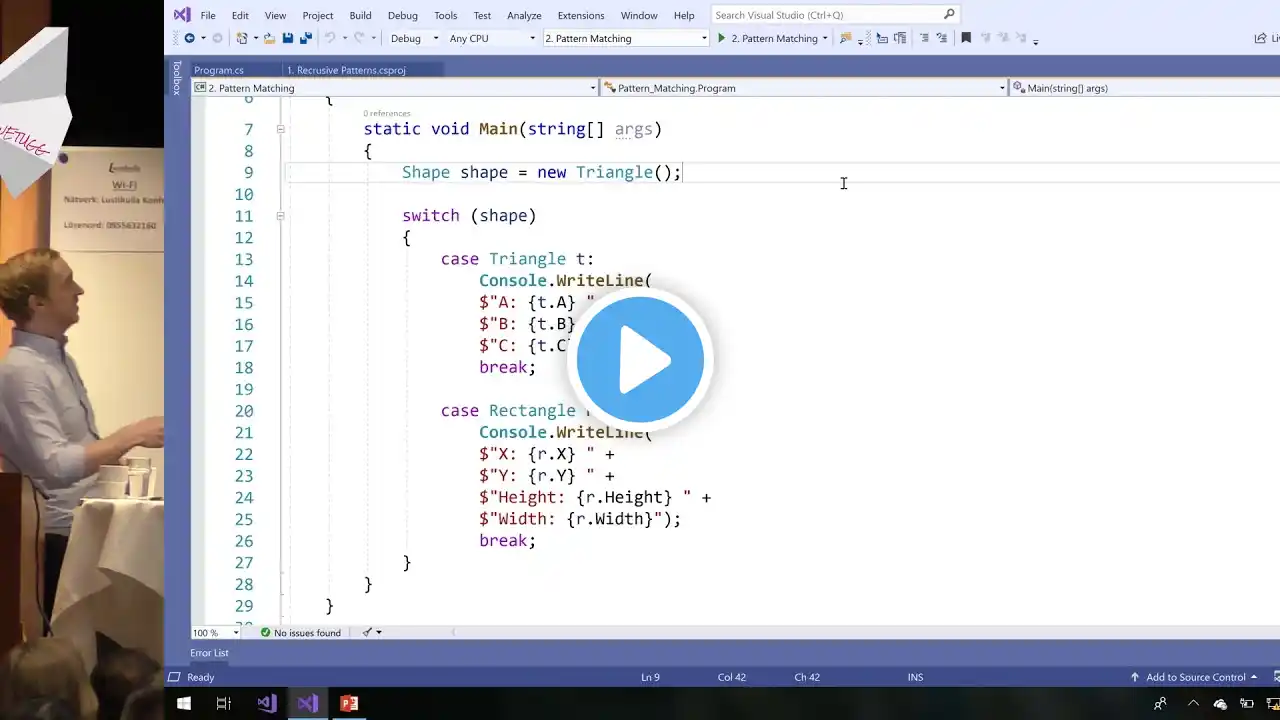The image size is (1280, 720).
Task: Open the Main(string[] args) member dropdown
Action: coord(1145,88)
